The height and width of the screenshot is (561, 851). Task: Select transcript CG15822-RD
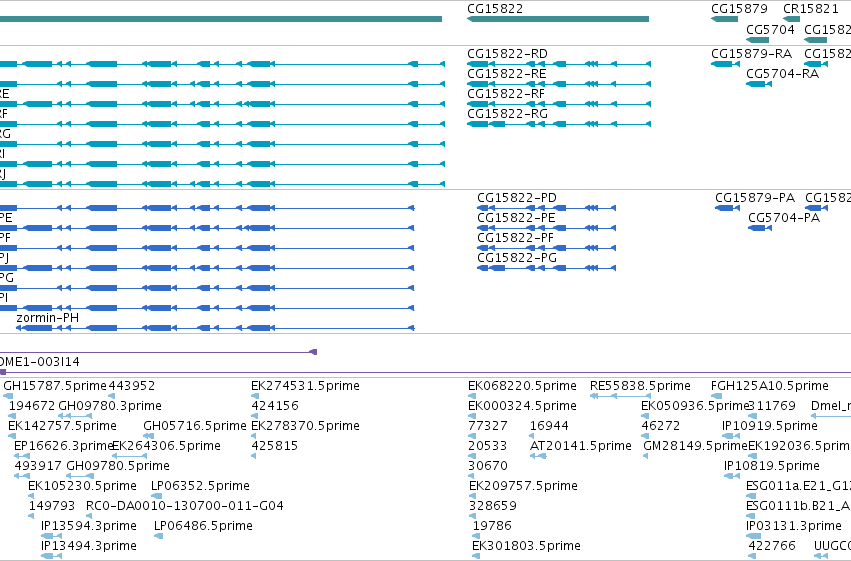click(x=559, y=64)
